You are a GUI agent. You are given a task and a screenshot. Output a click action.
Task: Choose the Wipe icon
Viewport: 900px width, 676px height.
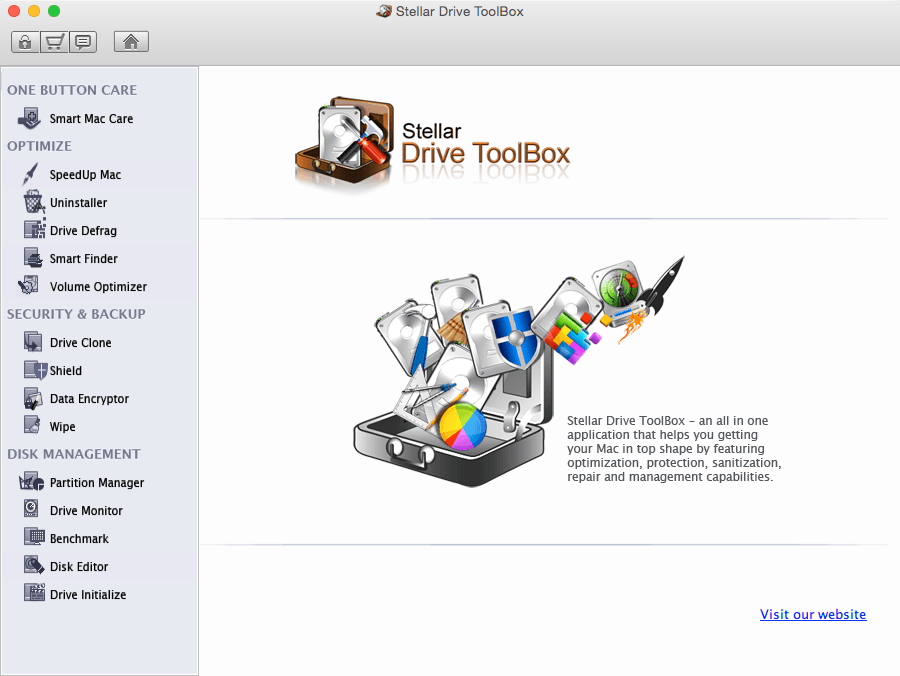pyautogui.click(x=32, y=425)
